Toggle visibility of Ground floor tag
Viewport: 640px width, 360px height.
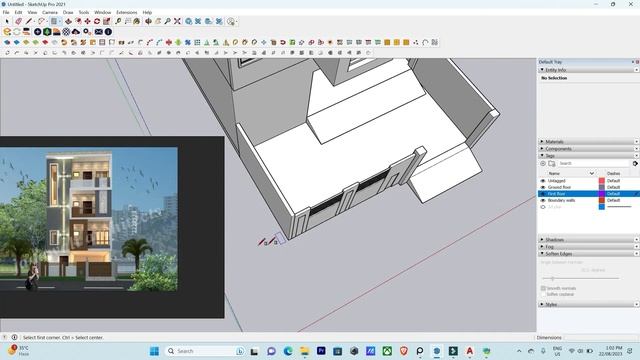tap(543, 187)
